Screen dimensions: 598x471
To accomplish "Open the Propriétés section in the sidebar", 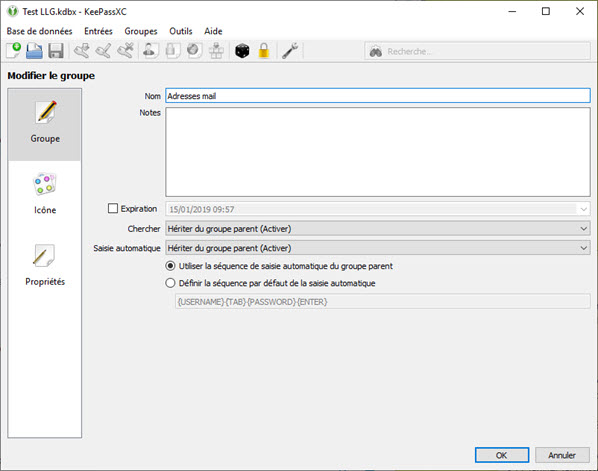I will point(45,265).
